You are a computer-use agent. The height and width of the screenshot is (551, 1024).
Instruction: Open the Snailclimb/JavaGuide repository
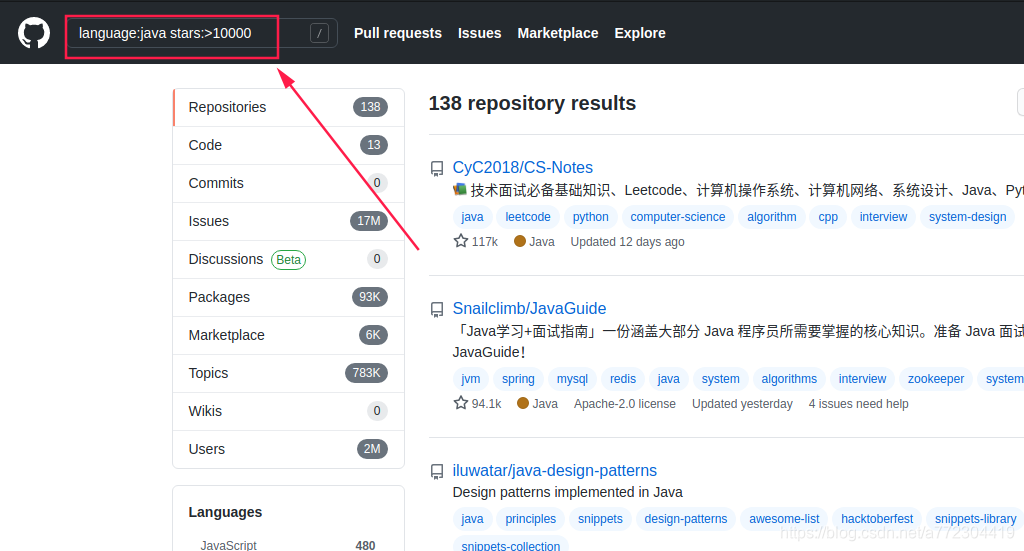(529, 308)
